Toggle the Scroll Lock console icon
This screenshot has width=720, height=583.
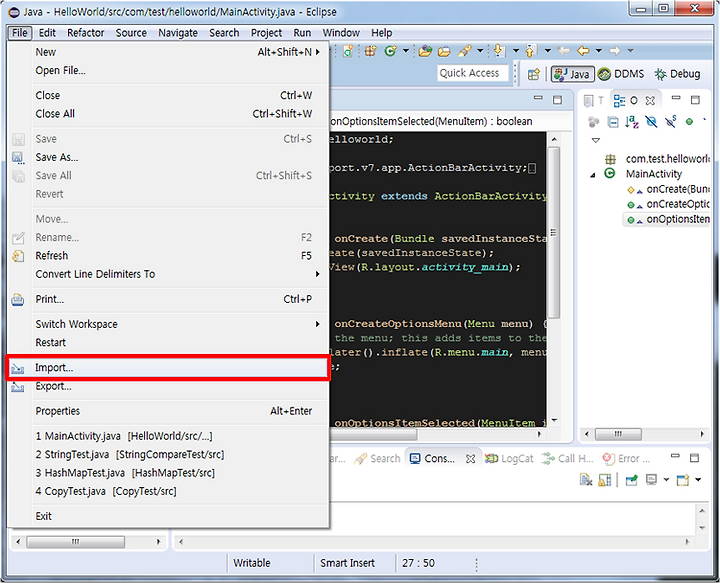[605, 480]
